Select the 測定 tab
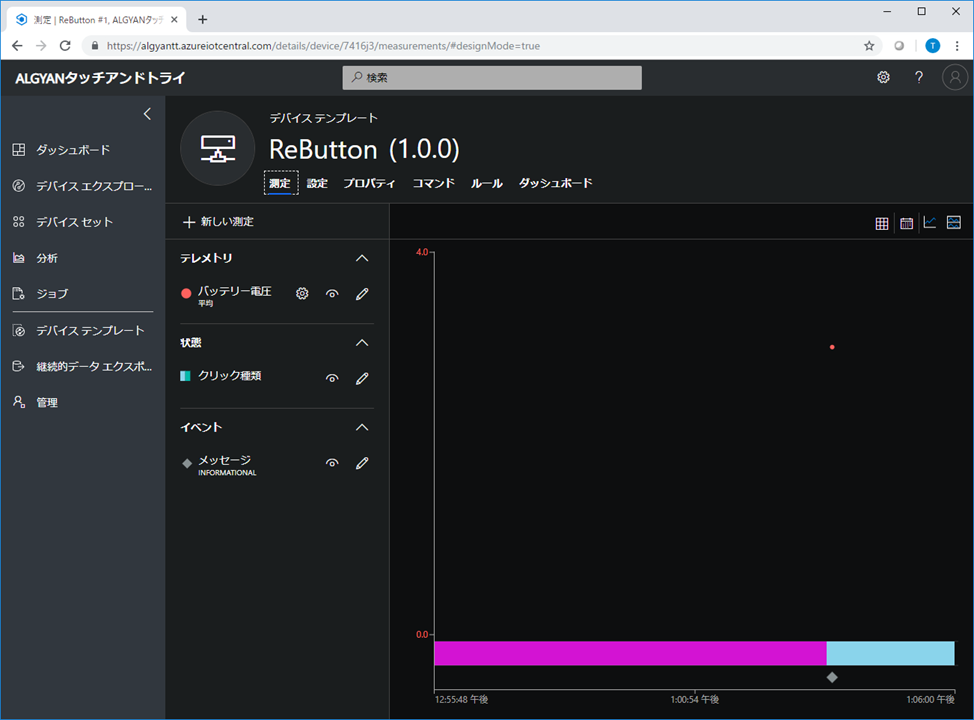 pos(280,183)
